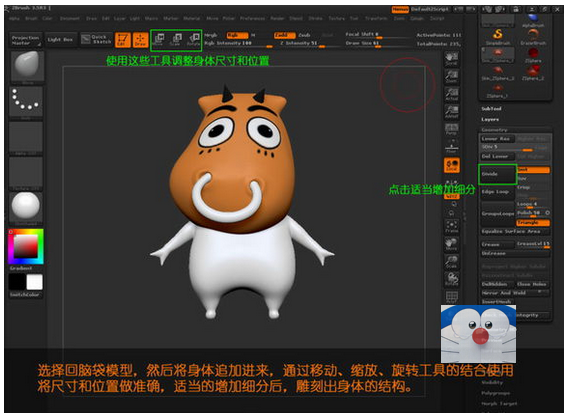The width and height of the screenshot is (566, 413).
Task: Click the Divide button
Action: (497, 174)
